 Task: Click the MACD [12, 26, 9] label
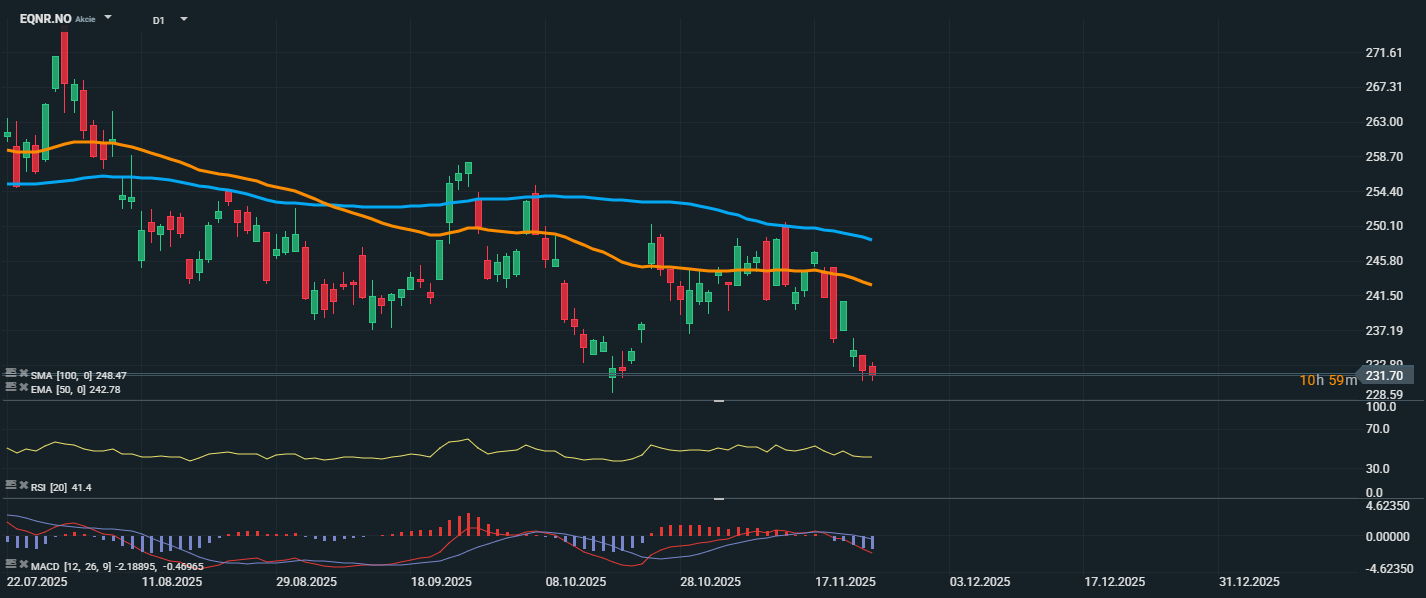71,566
